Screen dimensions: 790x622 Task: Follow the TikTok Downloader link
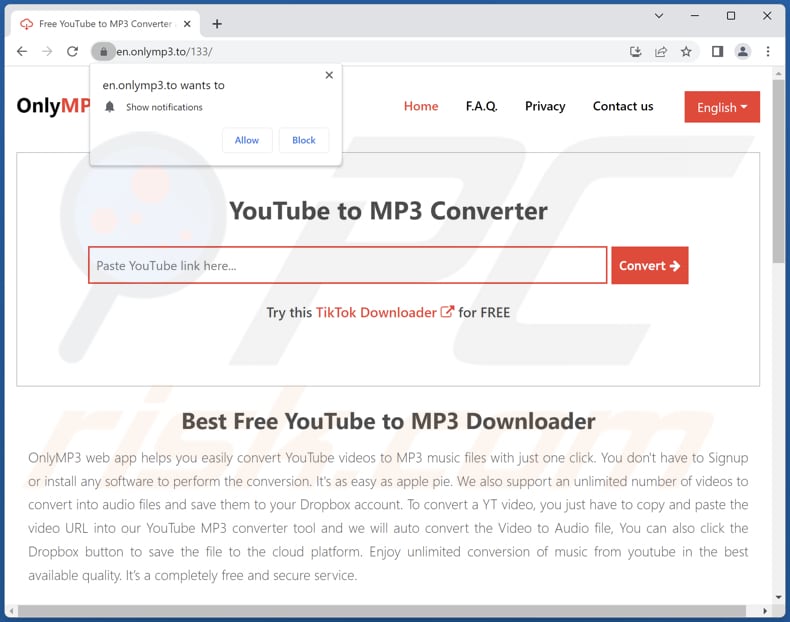coord(385,312)
